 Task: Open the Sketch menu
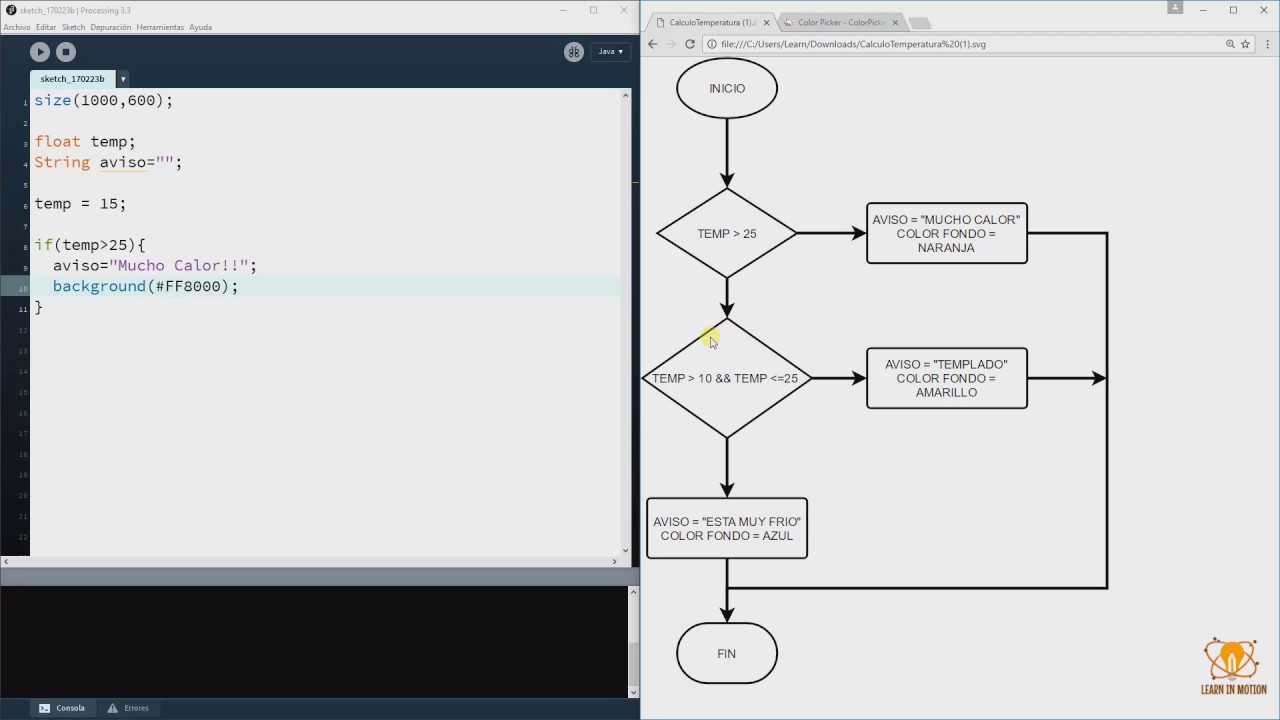(x=73, y=27)
